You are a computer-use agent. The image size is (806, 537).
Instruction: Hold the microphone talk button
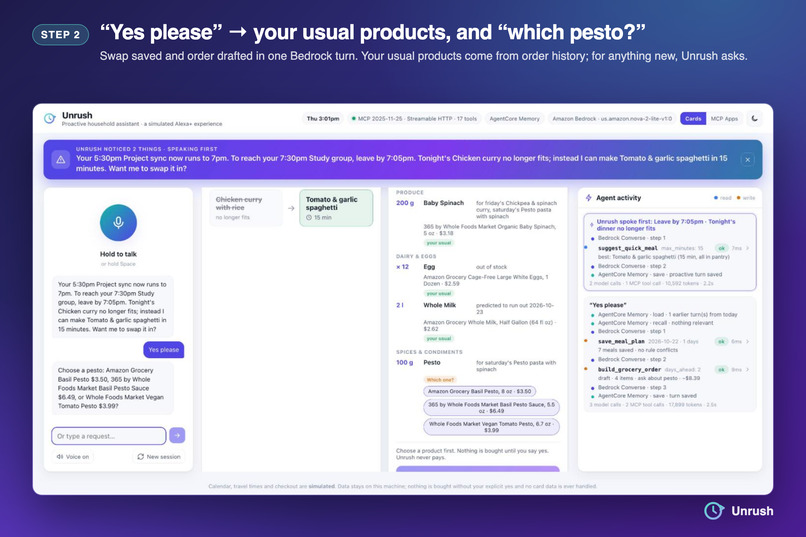pos(118,223)
